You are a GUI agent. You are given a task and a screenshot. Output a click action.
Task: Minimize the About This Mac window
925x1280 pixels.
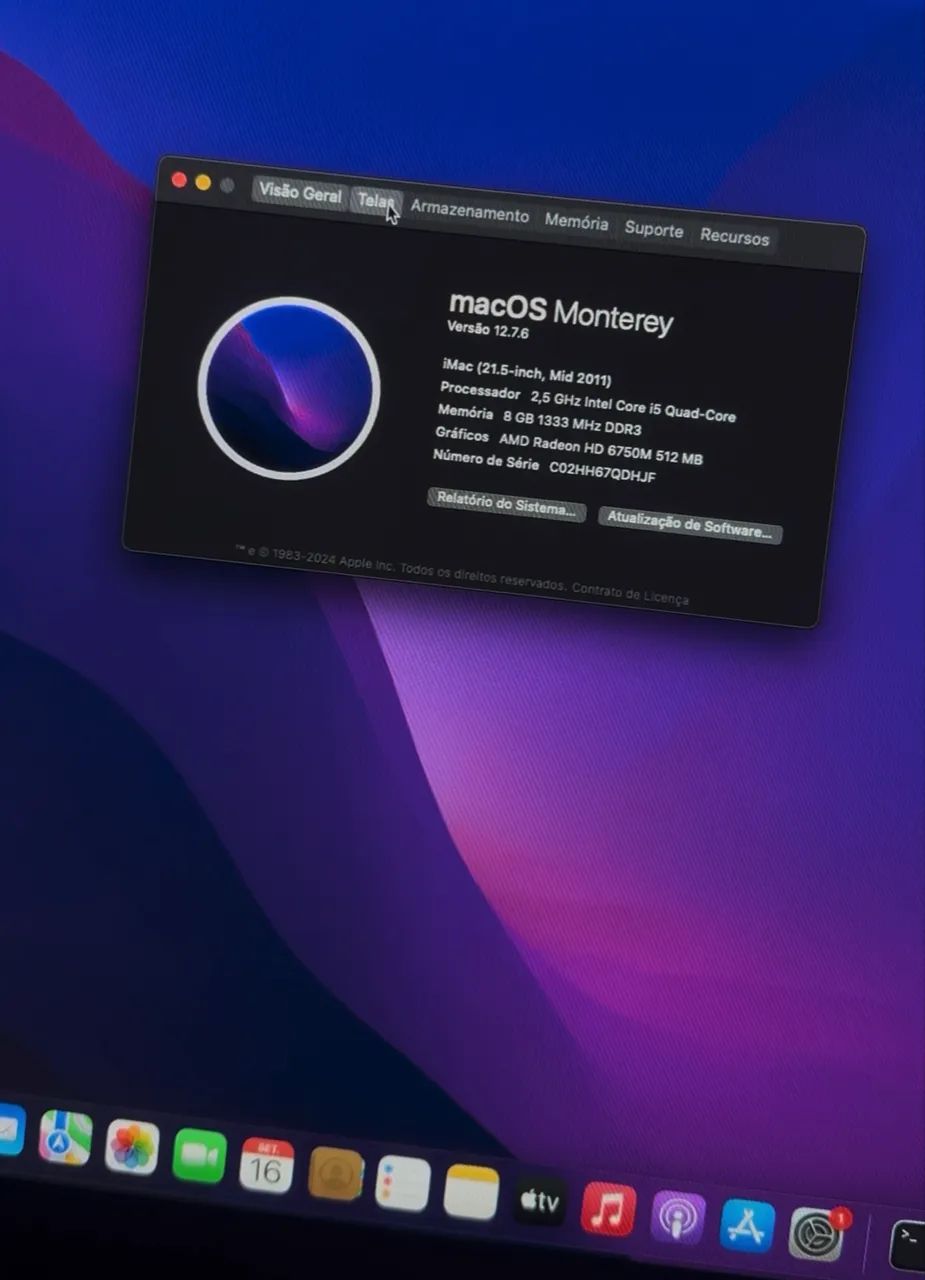pyautogui.click(x=203, y=183)
